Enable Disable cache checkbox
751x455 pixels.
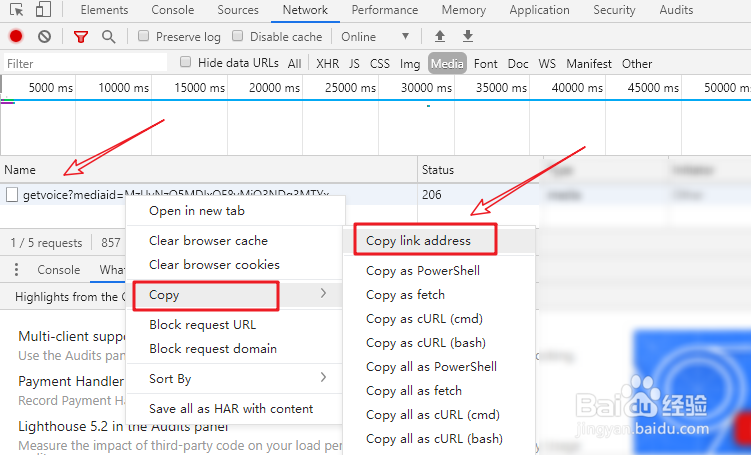coord(238,36)
